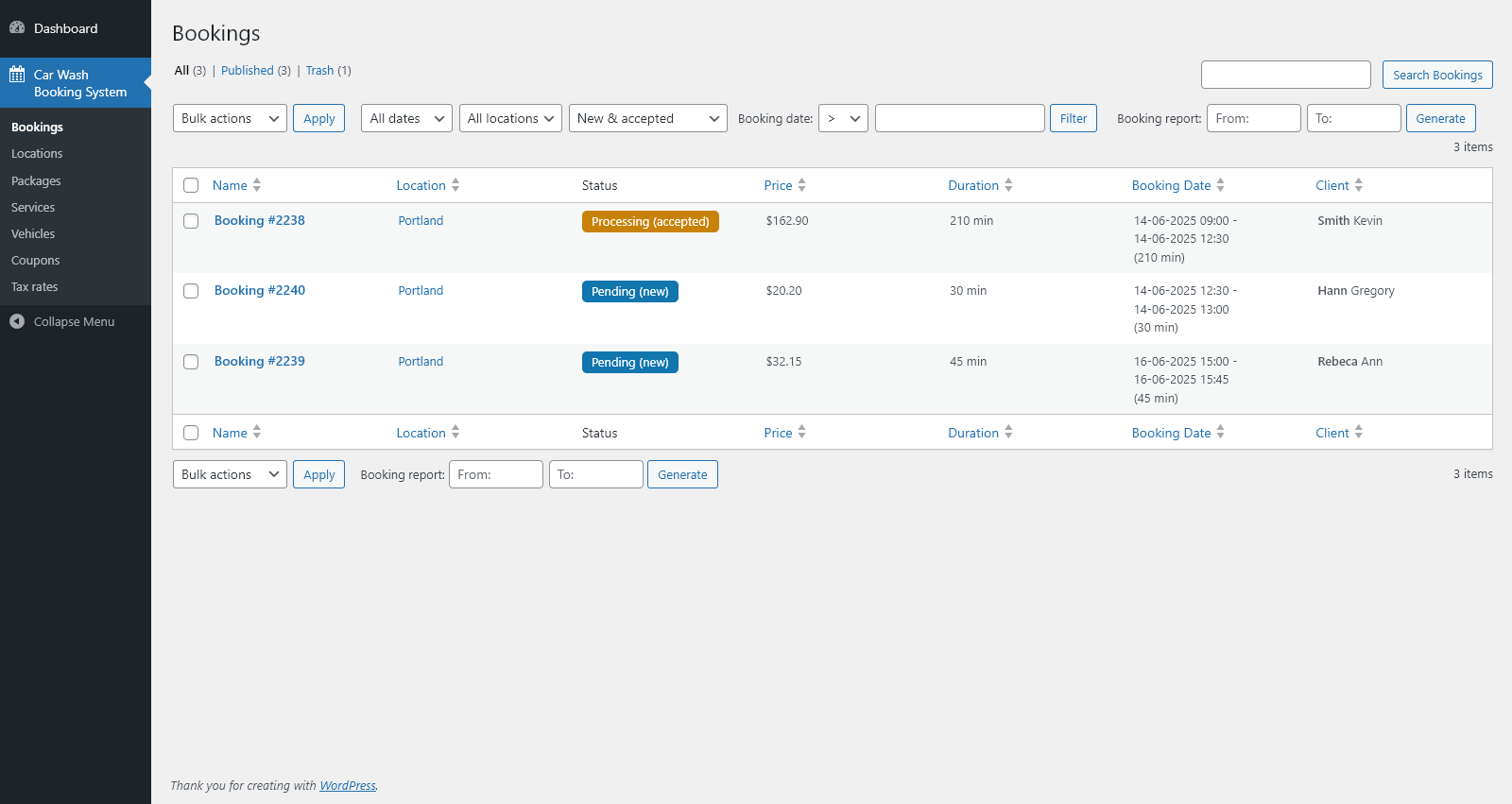Go to Packages submenu item
The image size is (1512, 804).
pyautogui.click(x=36, y=180)
